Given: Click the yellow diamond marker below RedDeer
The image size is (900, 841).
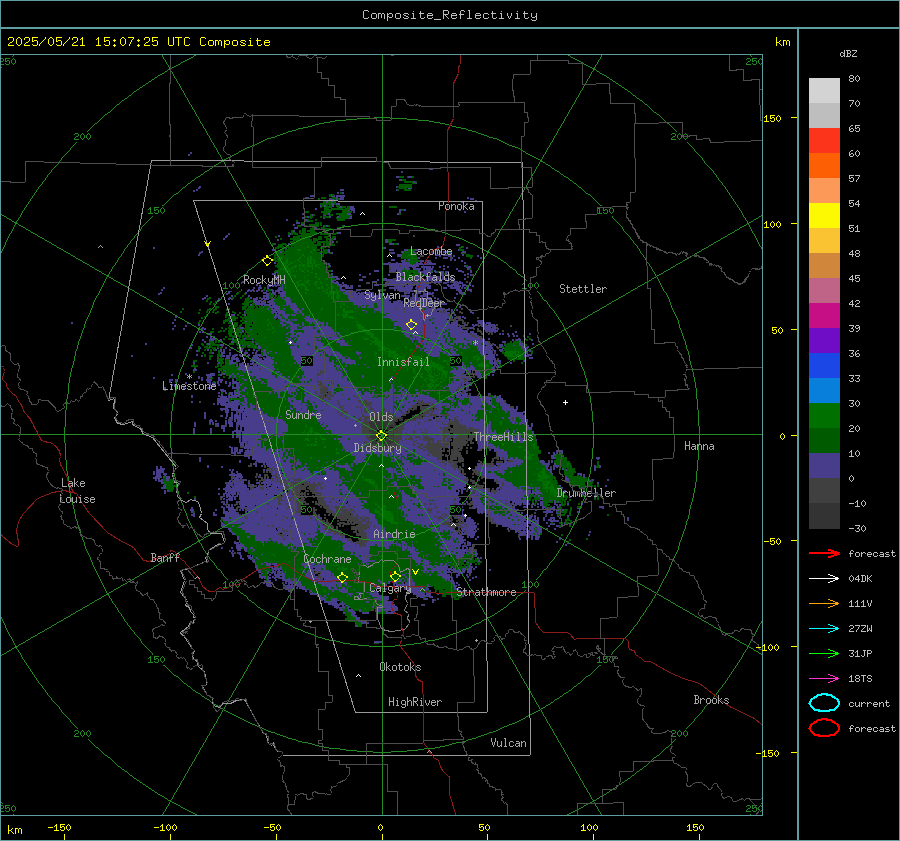Looking at the screenshot, I should pos(411,325).
